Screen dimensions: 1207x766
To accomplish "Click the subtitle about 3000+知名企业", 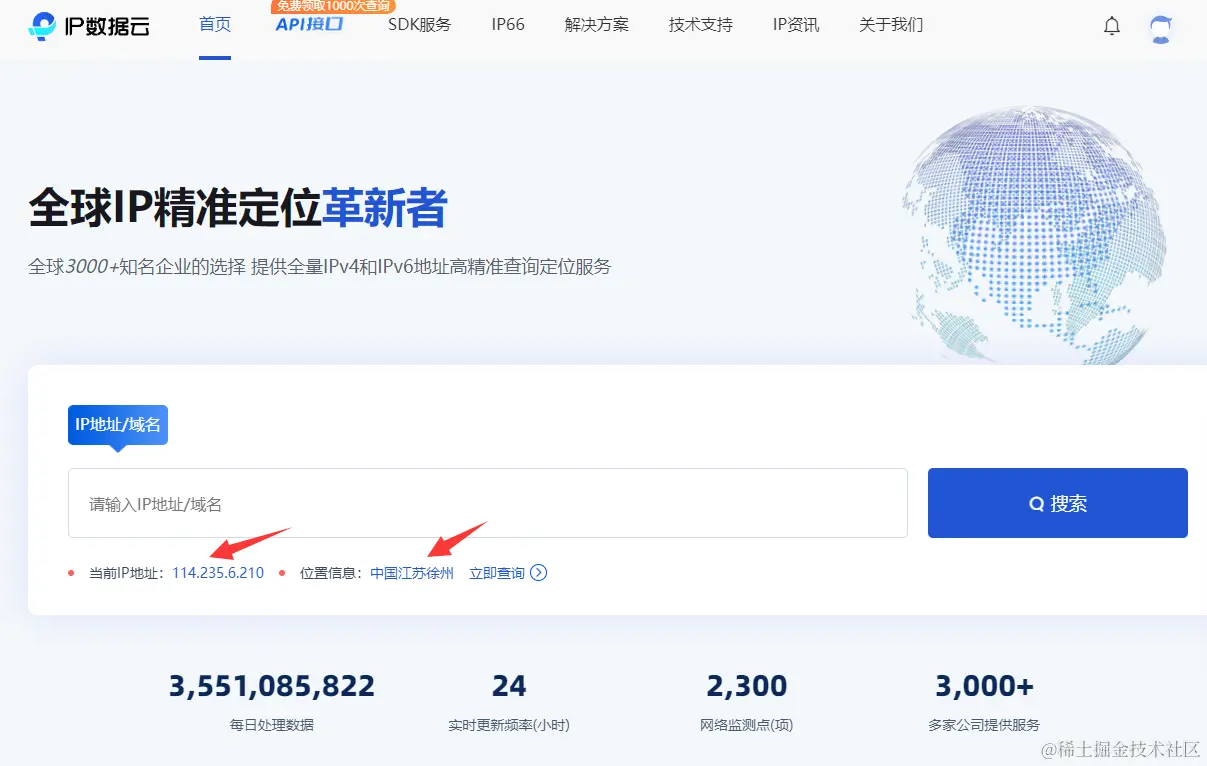I will pyautogui.click(x=320, y=267).
